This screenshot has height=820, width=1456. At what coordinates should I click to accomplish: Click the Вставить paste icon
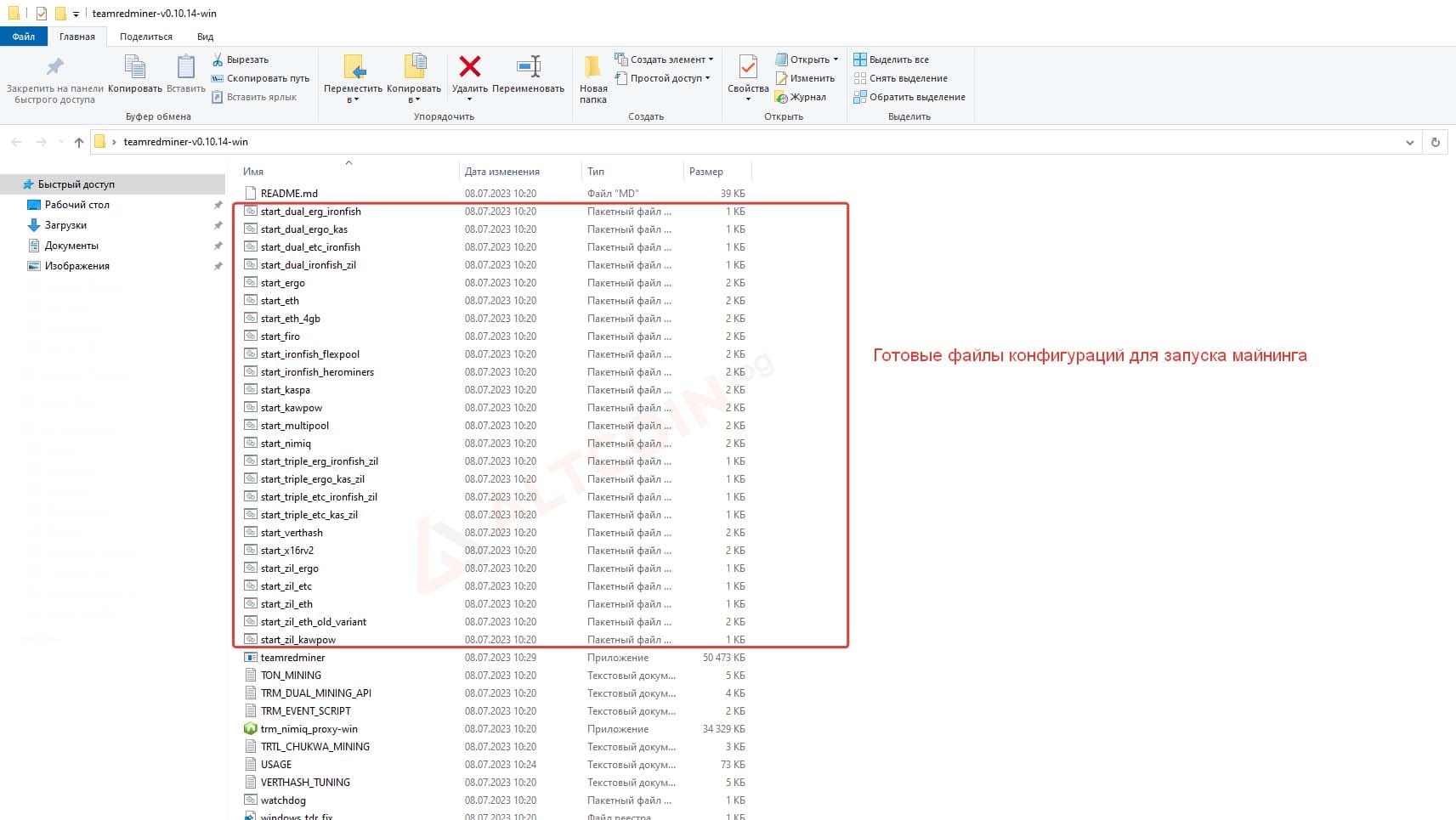tap(185, 67)
